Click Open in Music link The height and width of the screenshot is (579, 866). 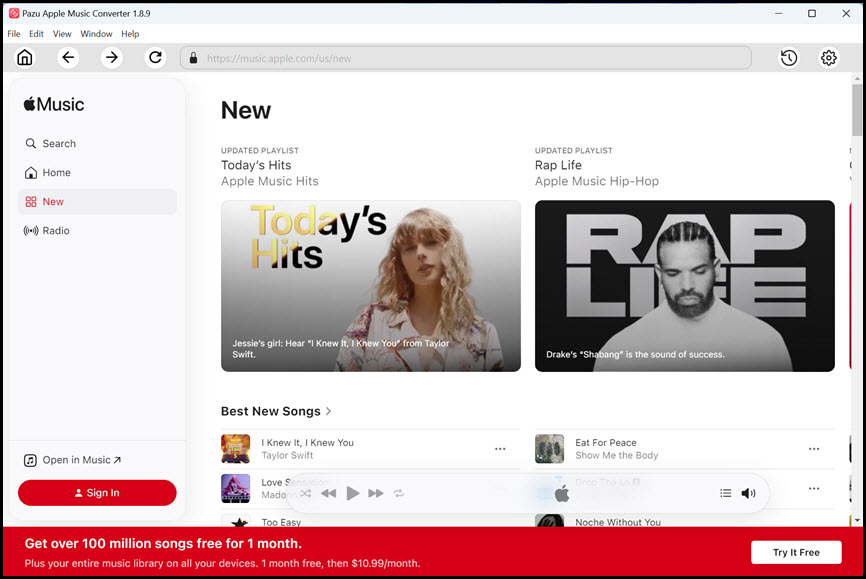coord(72,460)
